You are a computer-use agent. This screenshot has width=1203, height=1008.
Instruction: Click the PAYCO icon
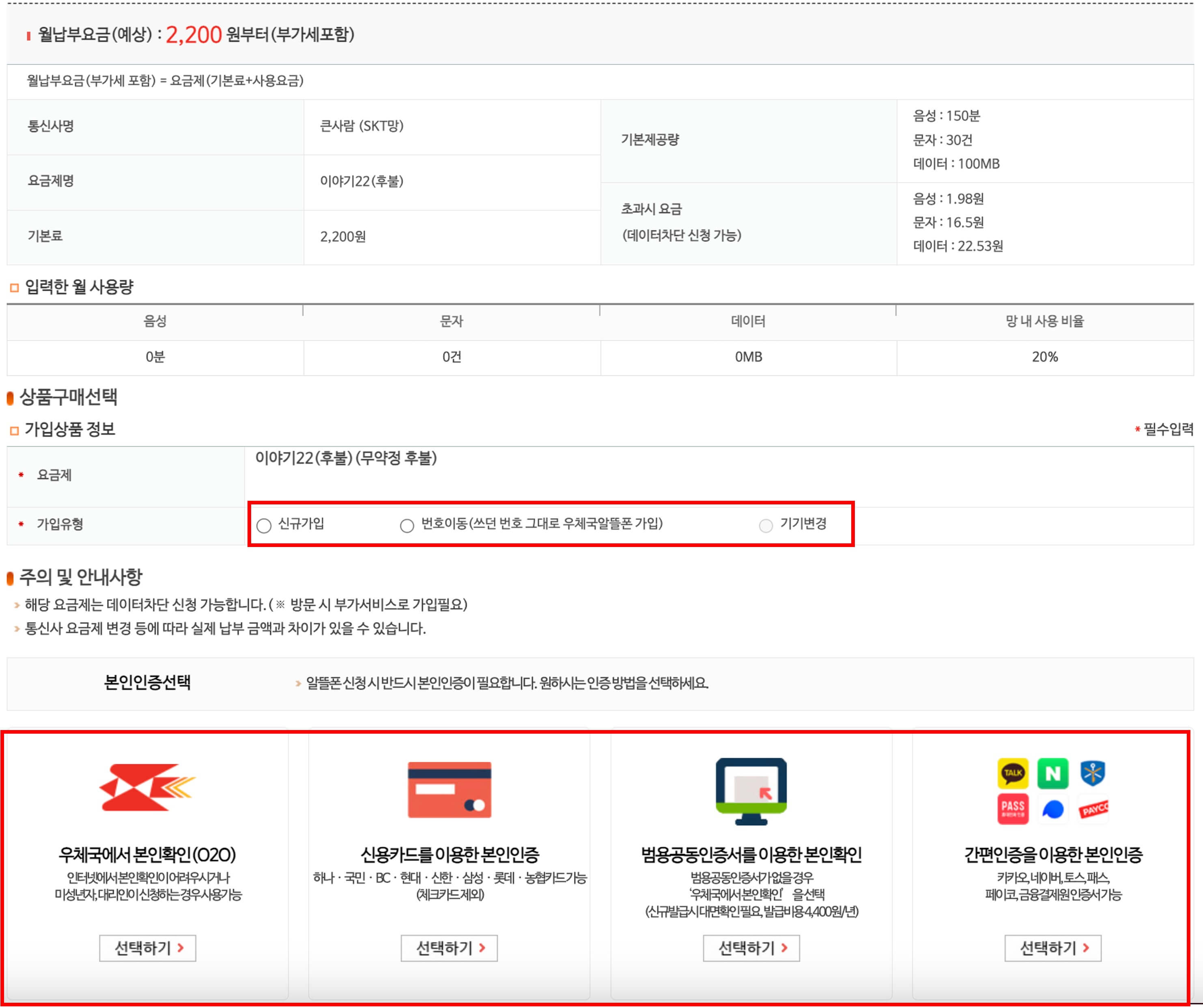point(1093,809)
